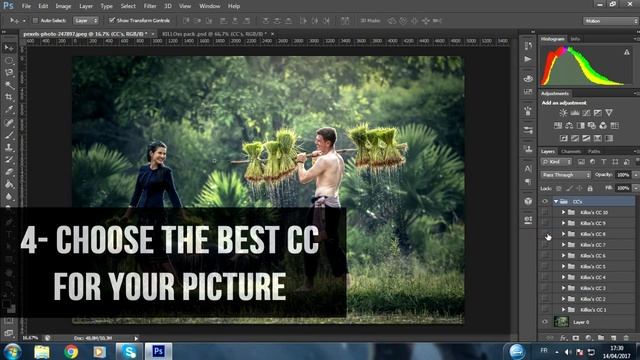Open layer styles fx menu
The image size is (640, 360).
click(563, 338)
